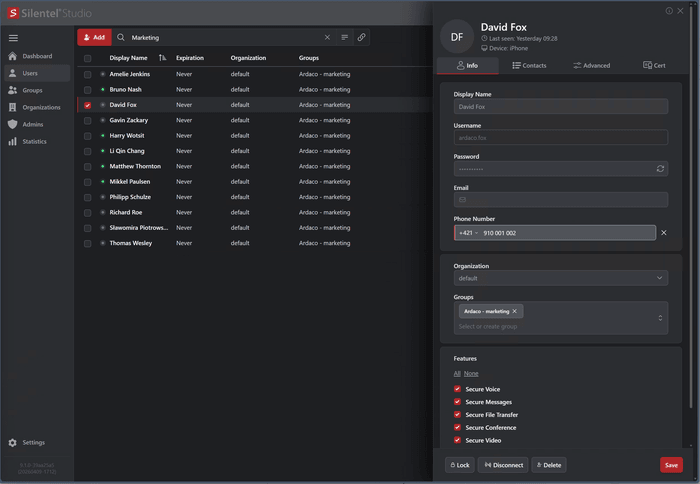Disable Secure Conference feature
Image resolution: width=700 pixels, height=484 pixels.
[457, 427]
